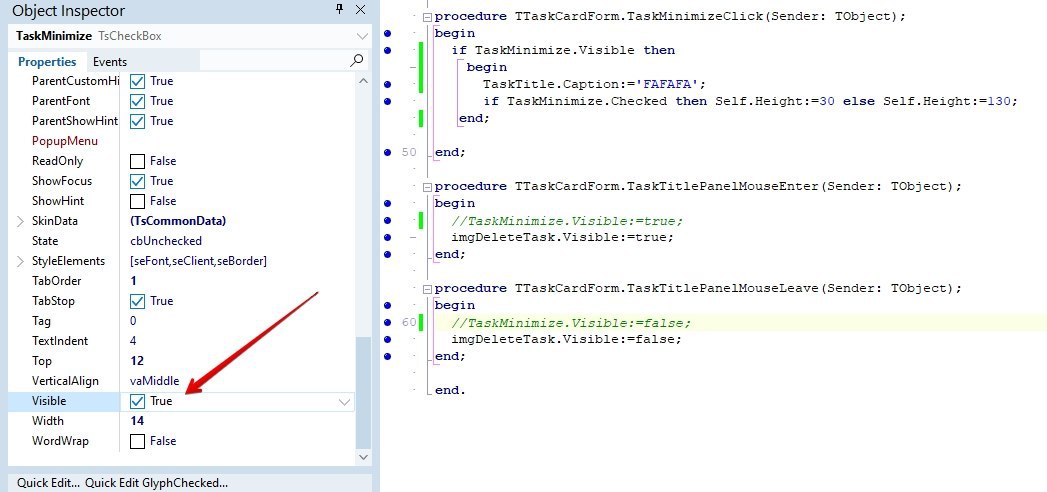Close the Object Inspector panel
Screen dimensions: 1047x492
[x=361, y=9]
